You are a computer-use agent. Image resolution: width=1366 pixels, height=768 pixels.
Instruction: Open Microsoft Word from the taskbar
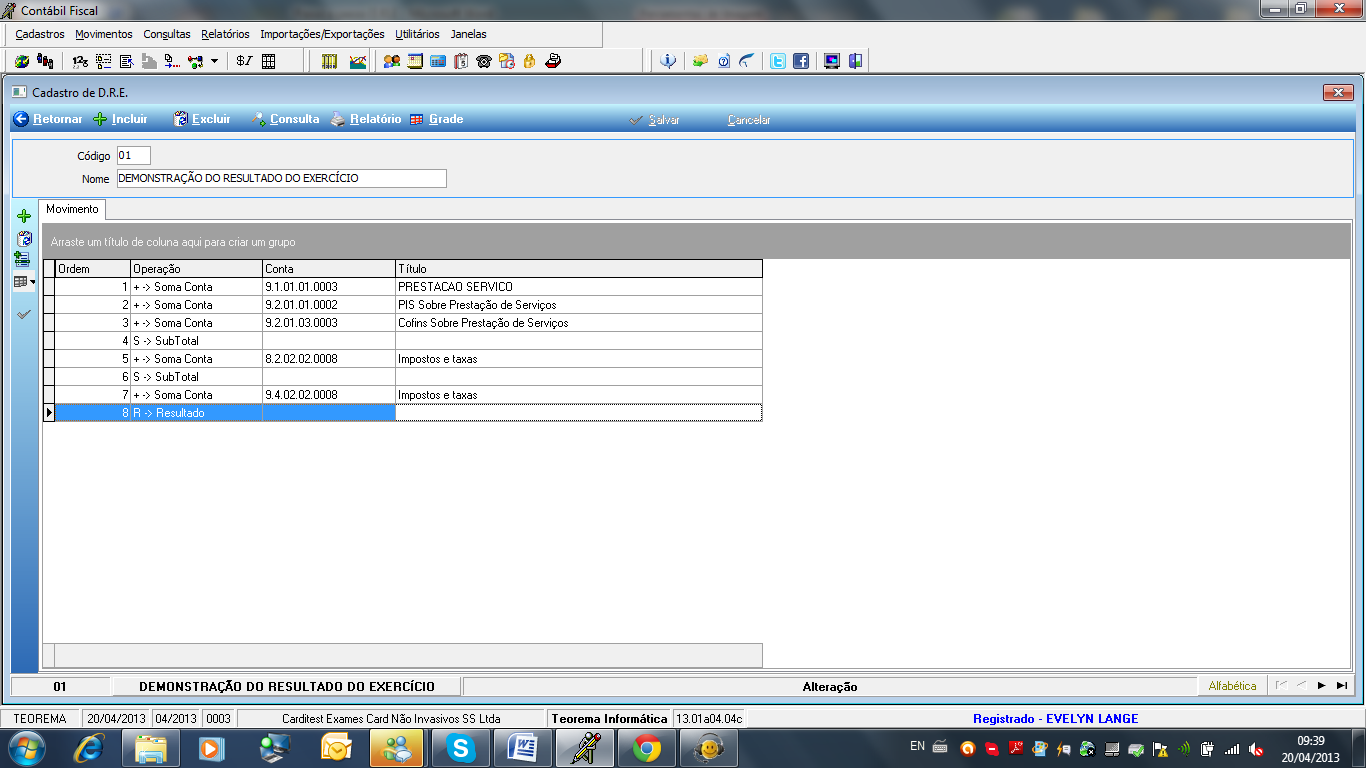(x=523, y=747)
